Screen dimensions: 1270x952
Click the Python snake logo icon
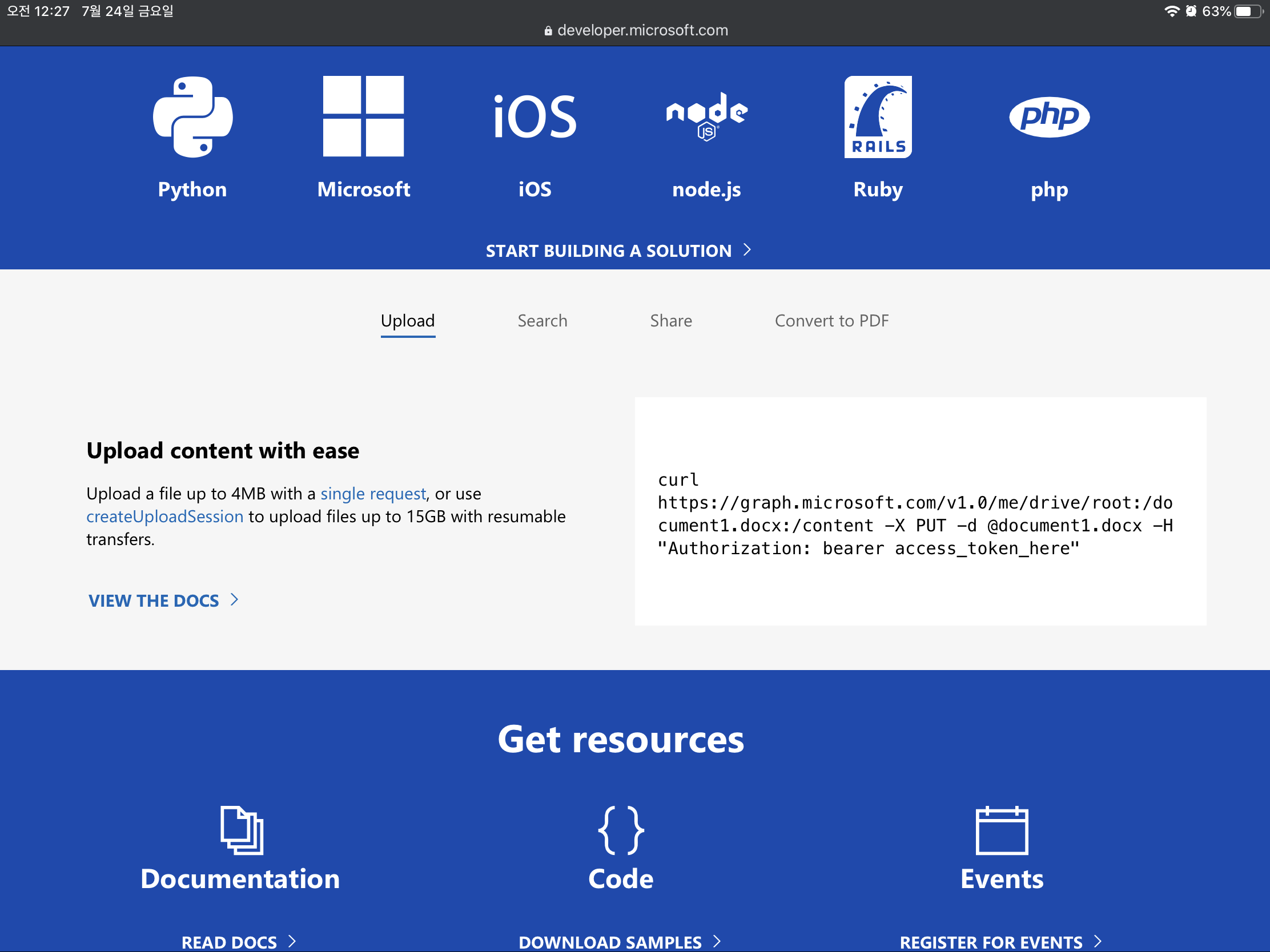[x=192, y=116]
